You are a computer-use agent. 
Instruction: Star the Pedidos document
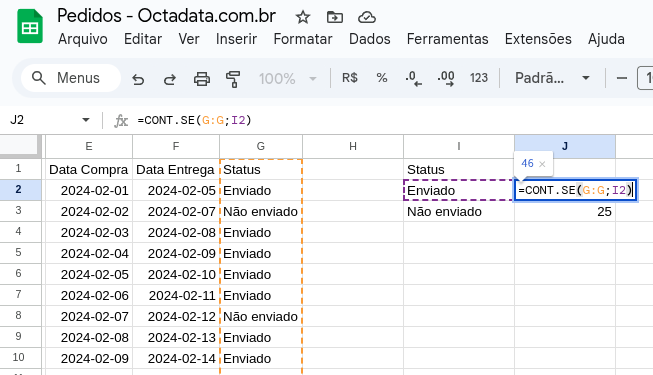303,17
